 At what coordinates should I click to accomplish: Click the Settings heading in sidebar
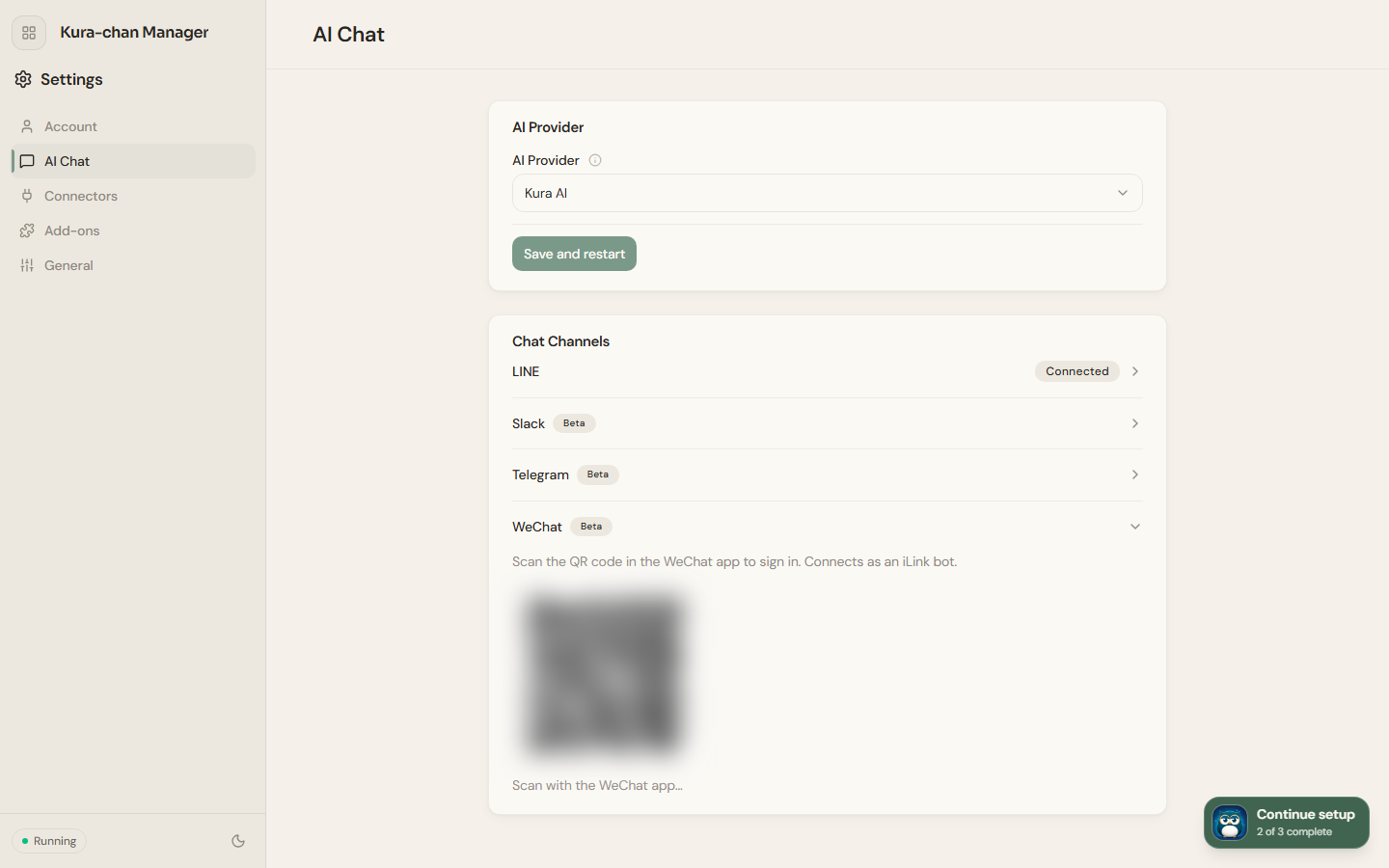71,79
